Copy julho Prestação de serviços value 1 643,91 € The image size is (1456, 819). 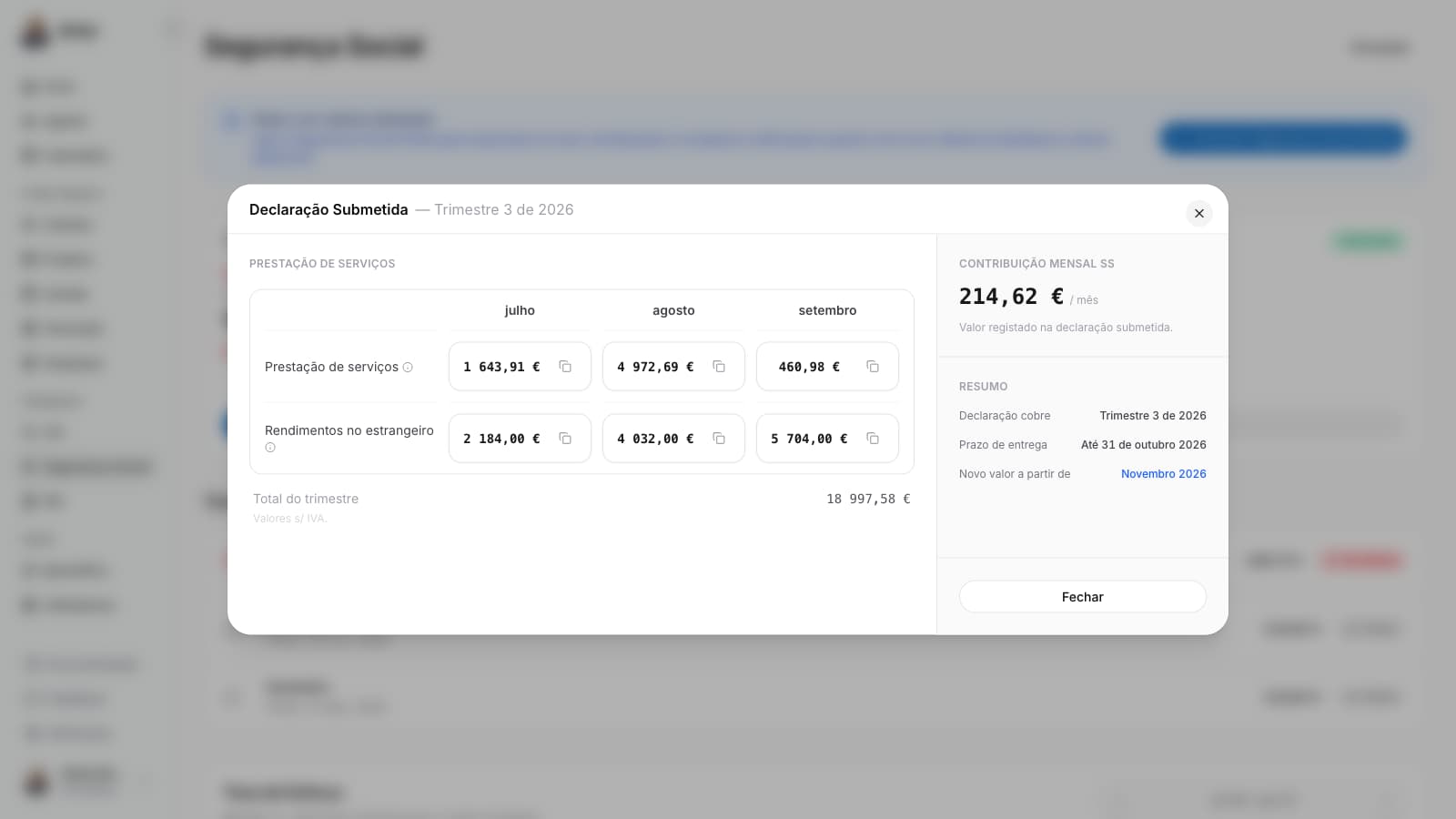[565, 367]
